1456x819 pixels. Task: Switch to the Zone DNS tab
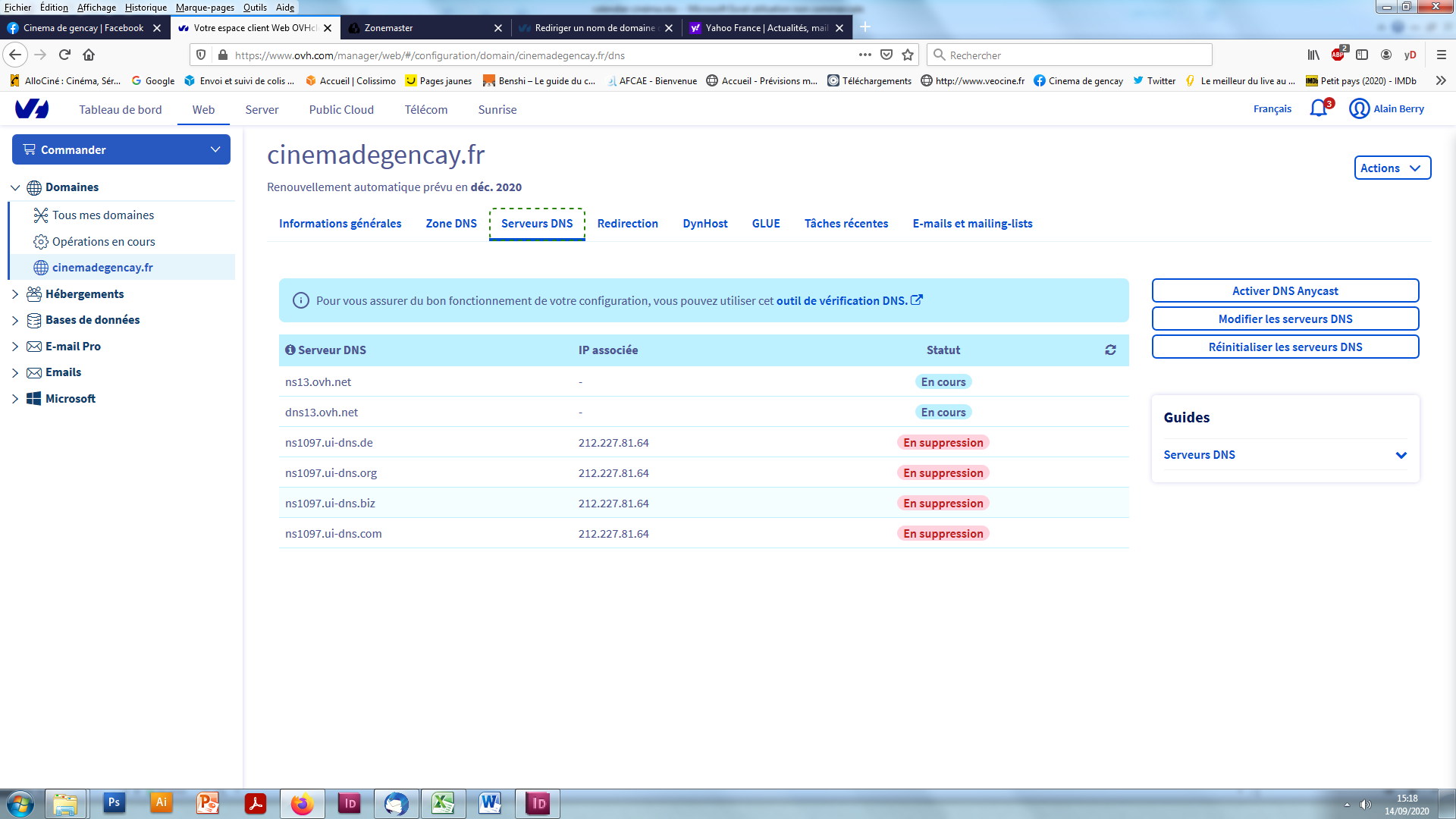tap(451, 224)
